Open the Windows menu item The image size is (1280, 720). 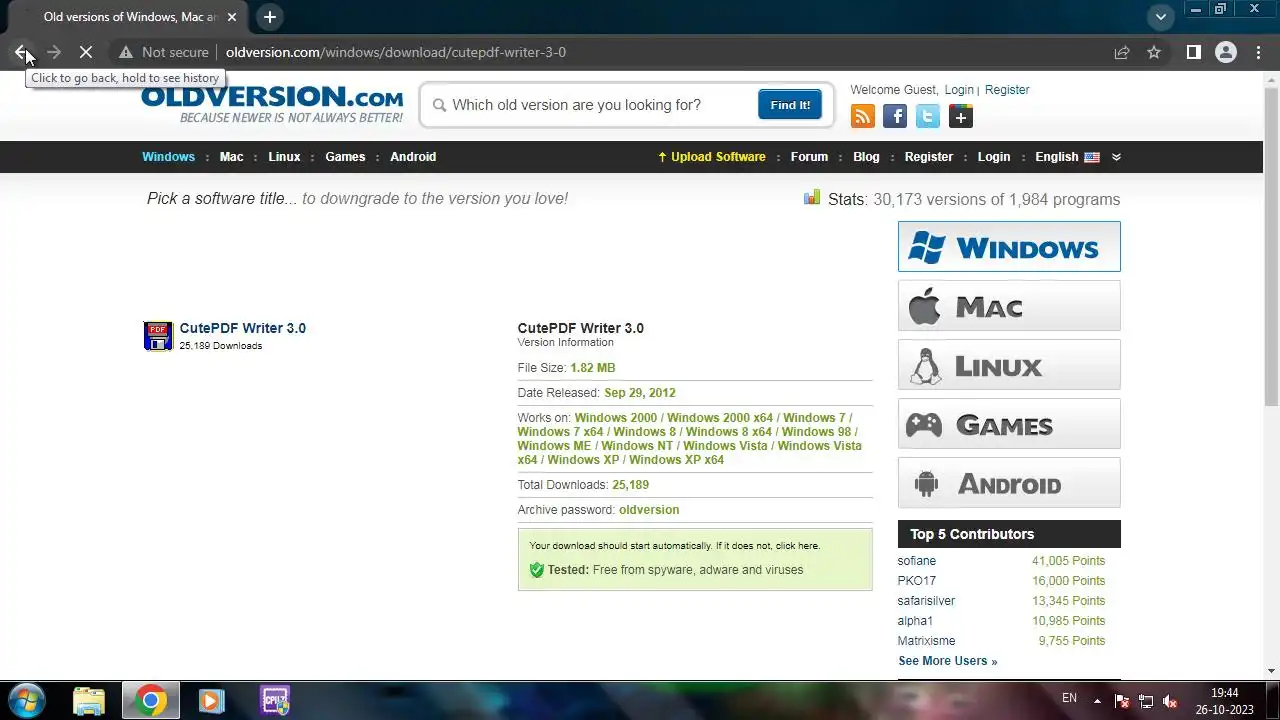point(168,157)
